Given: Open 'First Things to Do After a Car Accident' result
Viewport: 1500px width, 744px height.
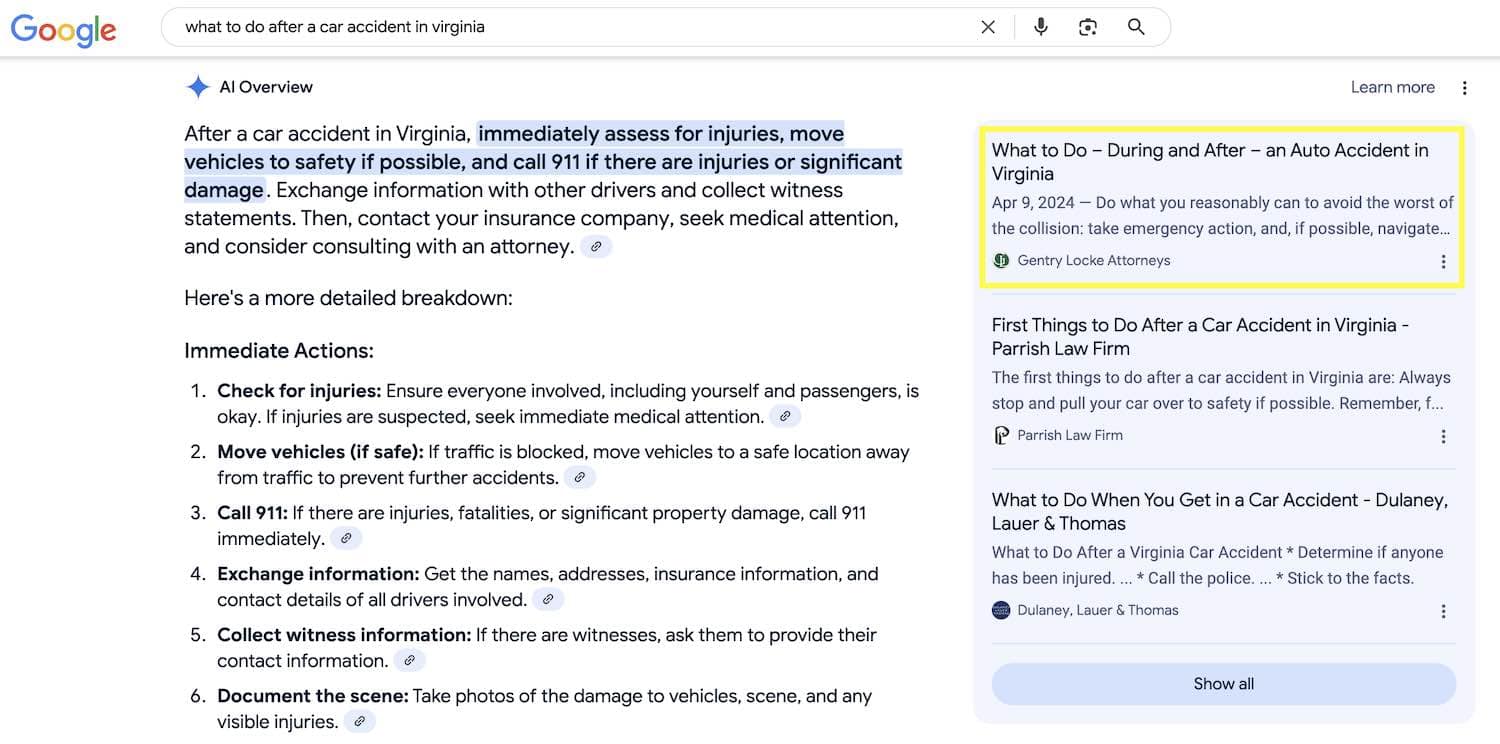Looking at the screenshot, I should pos(1200,337).
